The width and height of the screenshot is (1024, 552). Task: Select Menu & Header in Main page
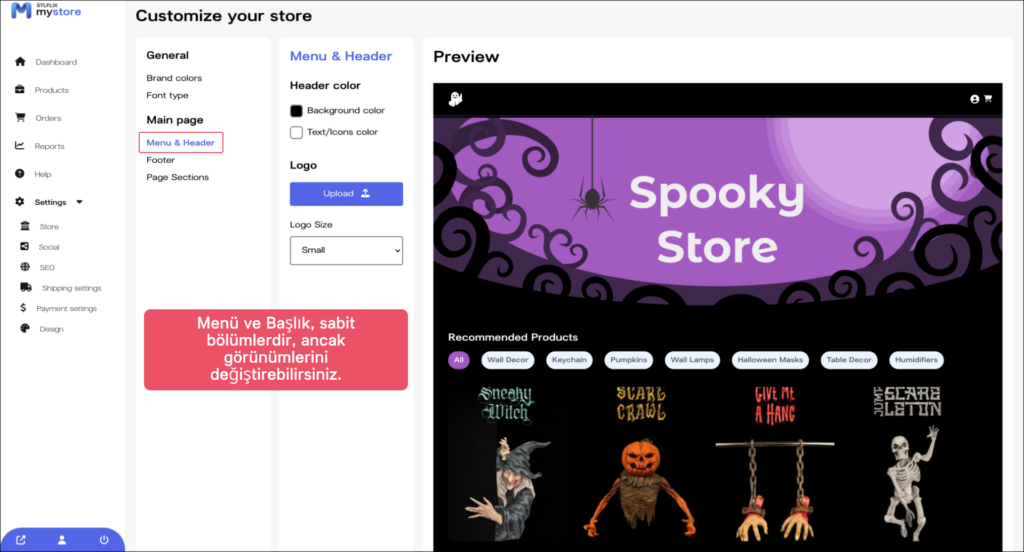coord(181,142)
